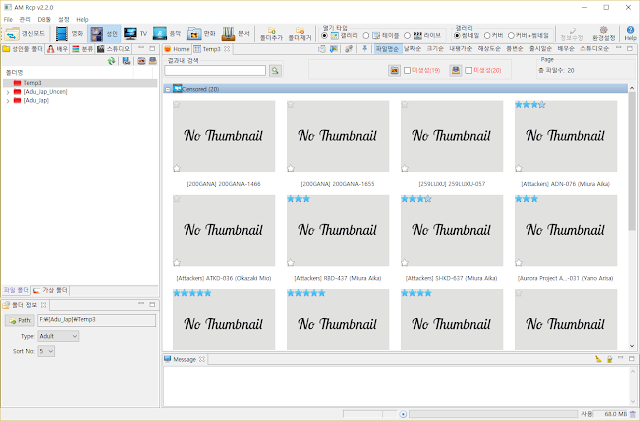
Task: Open the DB툴 menu
Action: pyautogui.click(x=44, y=19)
